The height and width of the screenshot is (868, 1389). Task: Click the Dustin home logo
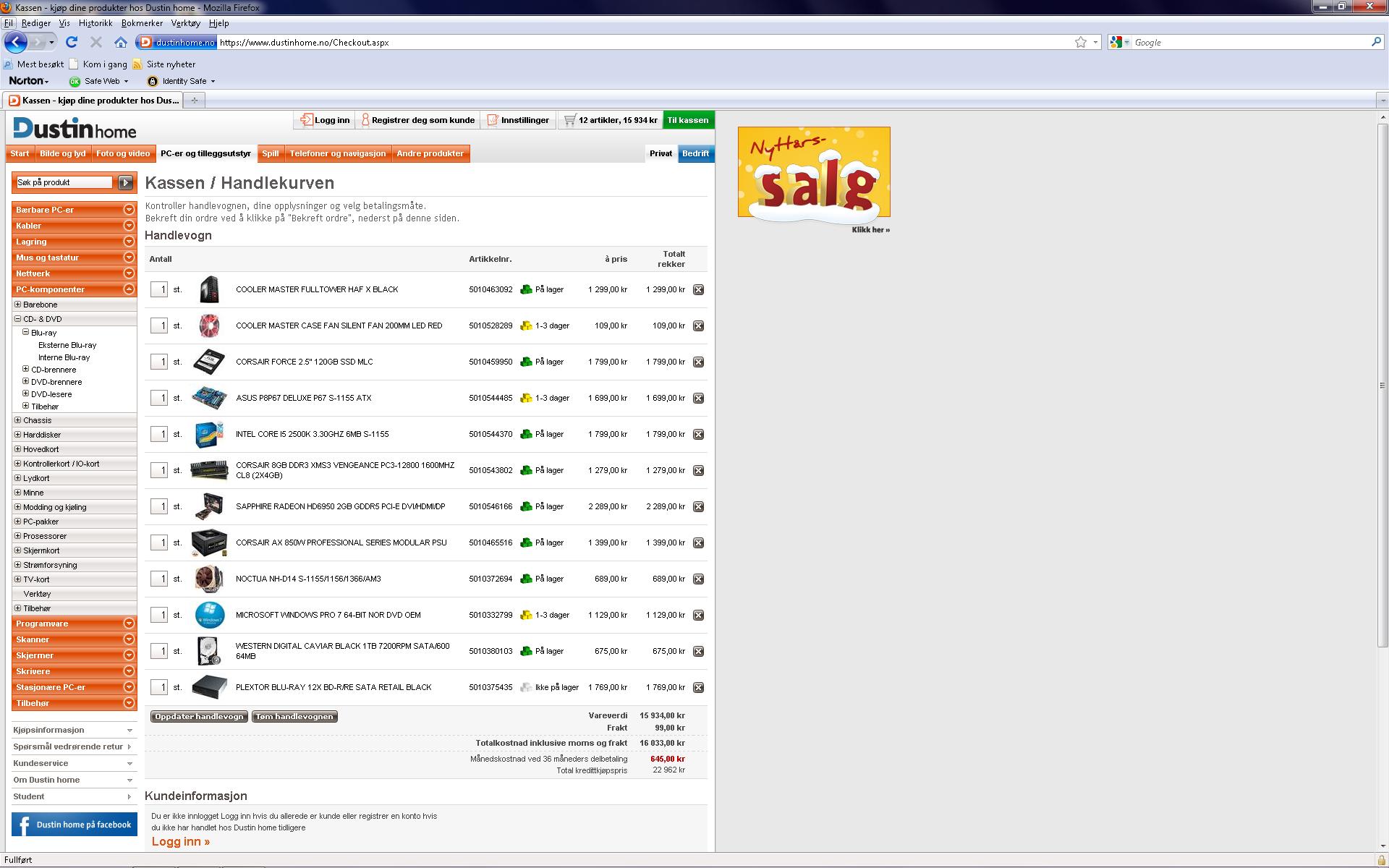click(x=75, y=128)
